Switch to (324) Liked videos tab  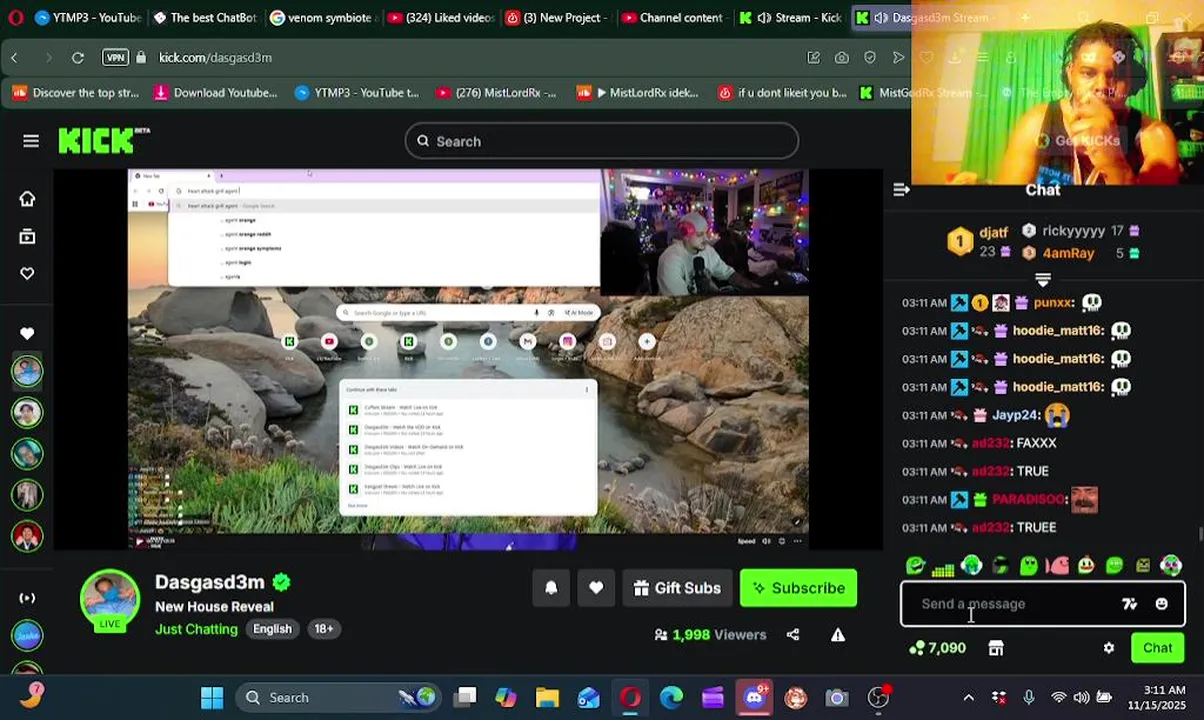[440, 18]
